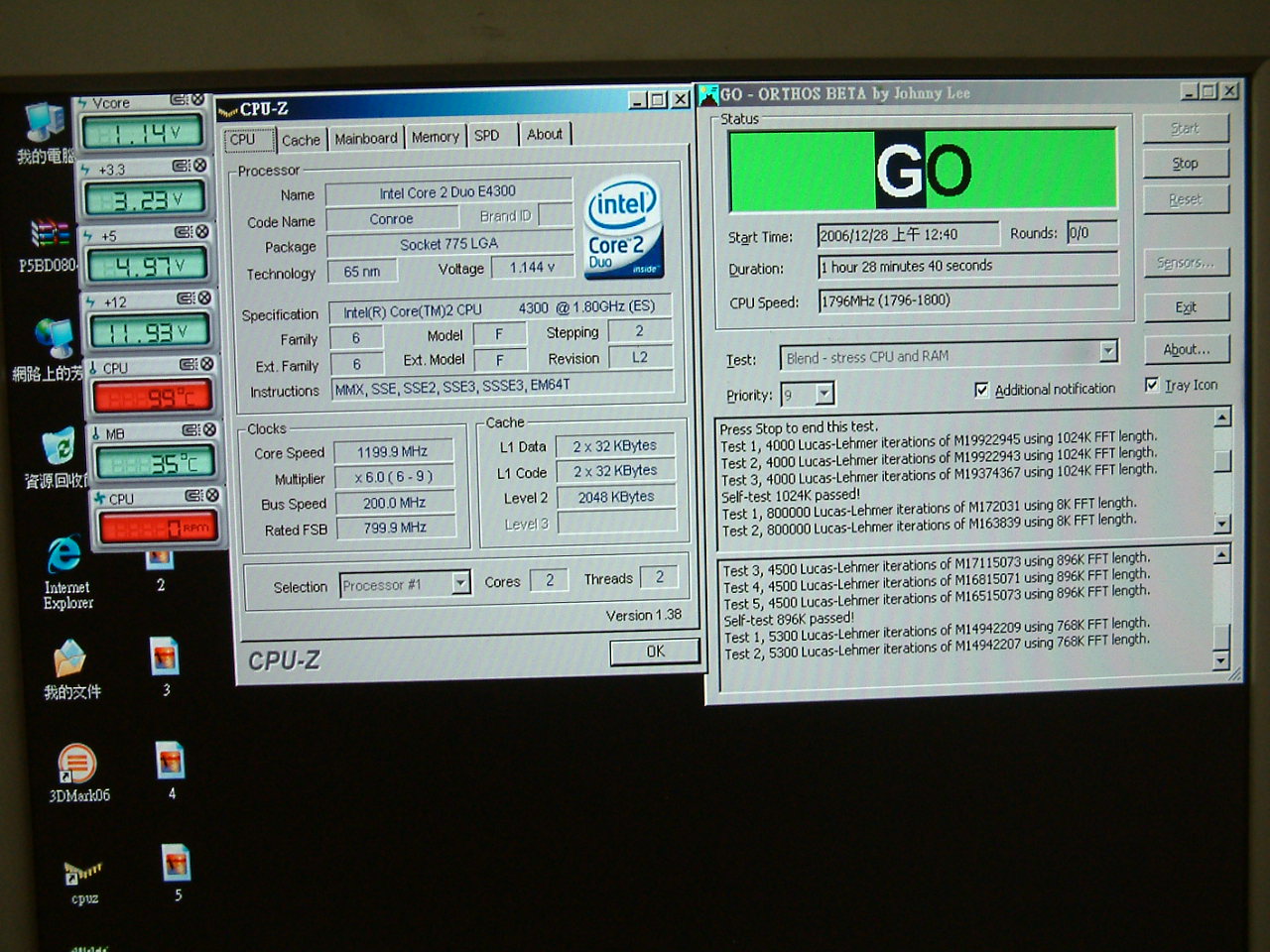Close the CPU temperature widget showing 99°C
The image size is (1270, 952).
pyautogui.click(x=206, y=365)
